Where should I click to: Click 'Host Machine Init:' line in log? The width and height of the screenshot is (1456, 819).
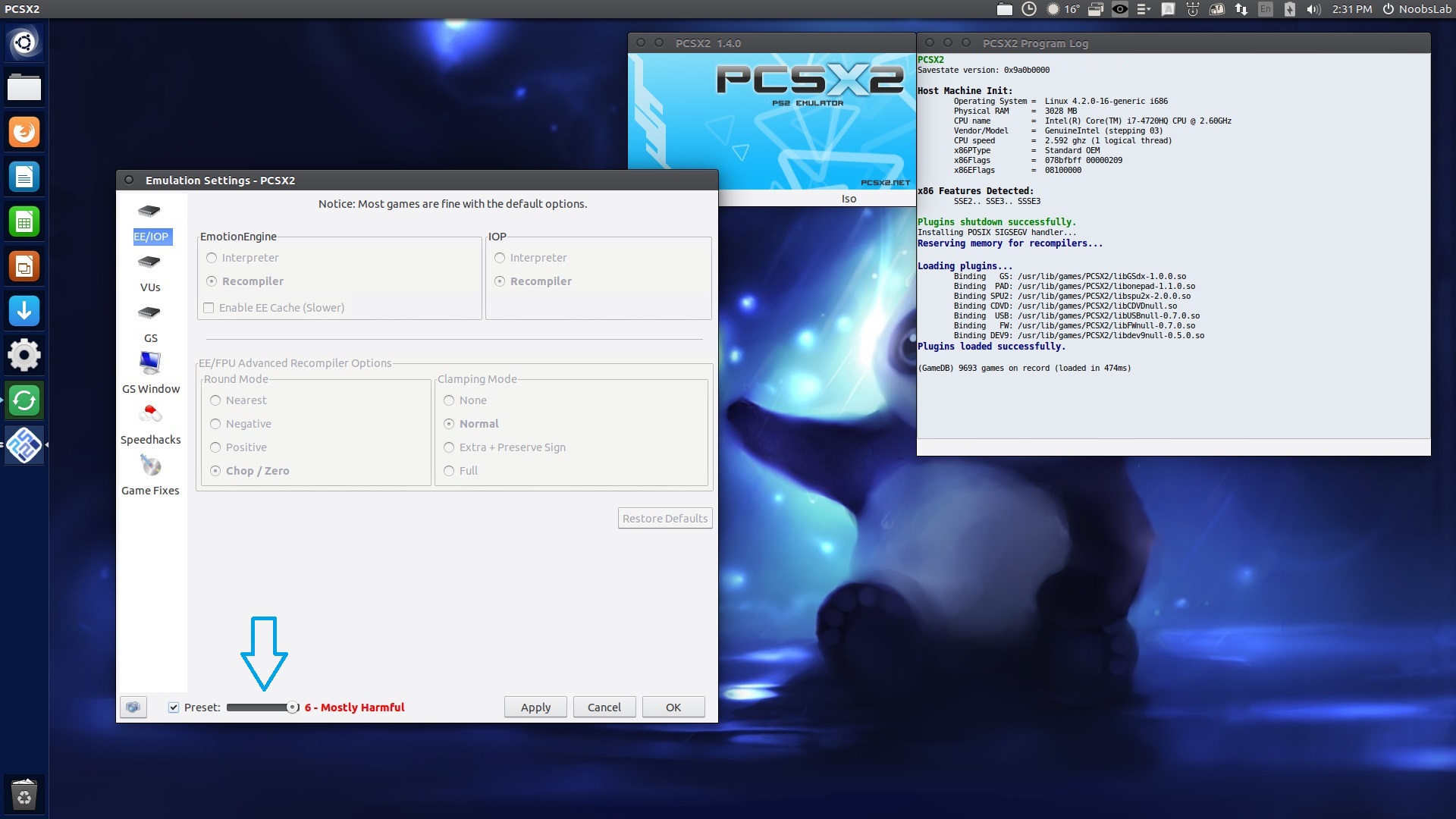(965, 91)
